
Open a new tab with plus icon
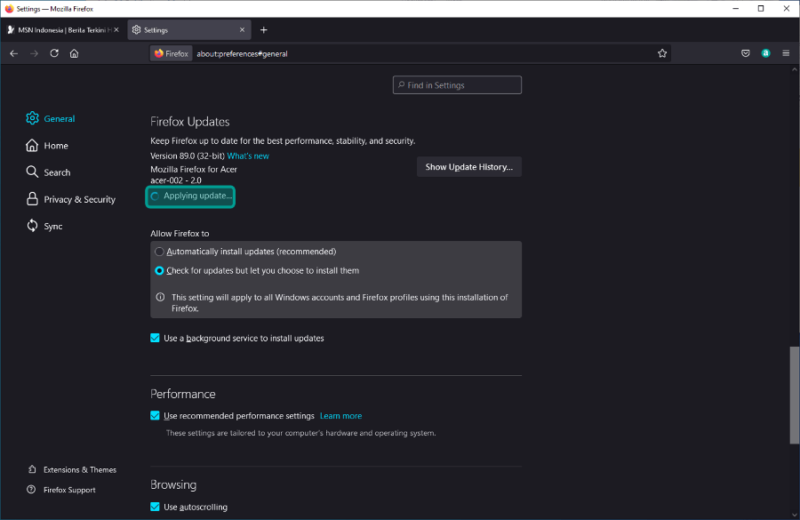tap(263, 30)
